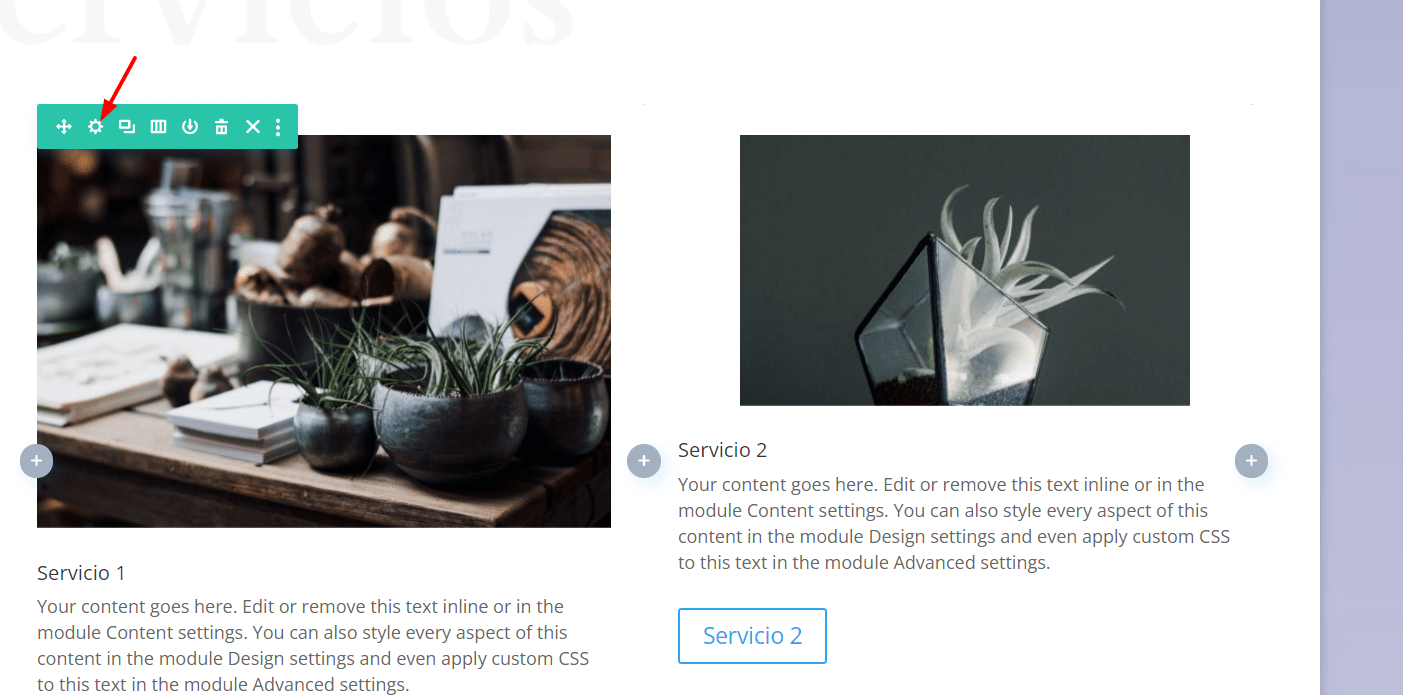
Task: Click the plus button right of Servicio 2
Action: (x=1251, y=461)
